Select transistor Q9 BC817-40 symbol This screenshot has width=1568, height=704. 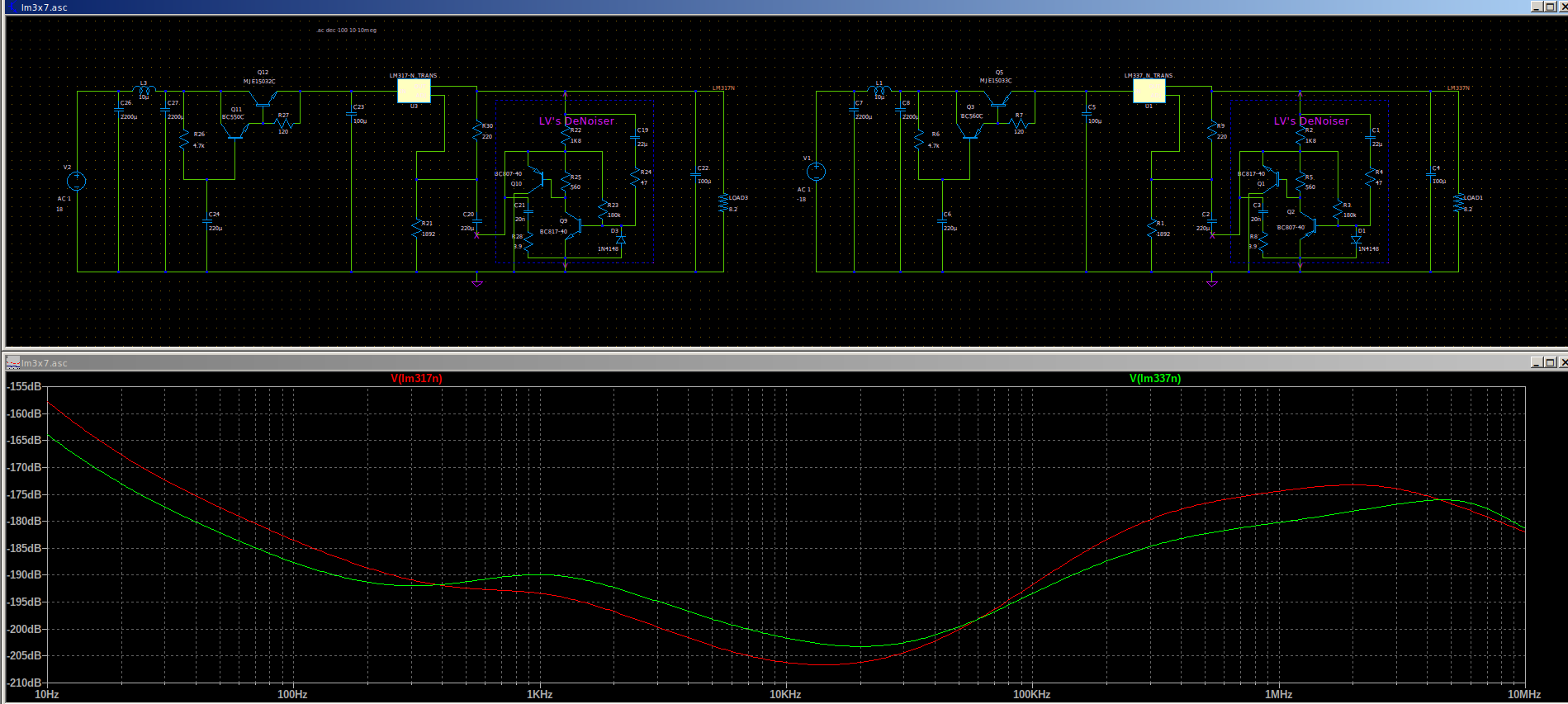(x=575, y=224)
